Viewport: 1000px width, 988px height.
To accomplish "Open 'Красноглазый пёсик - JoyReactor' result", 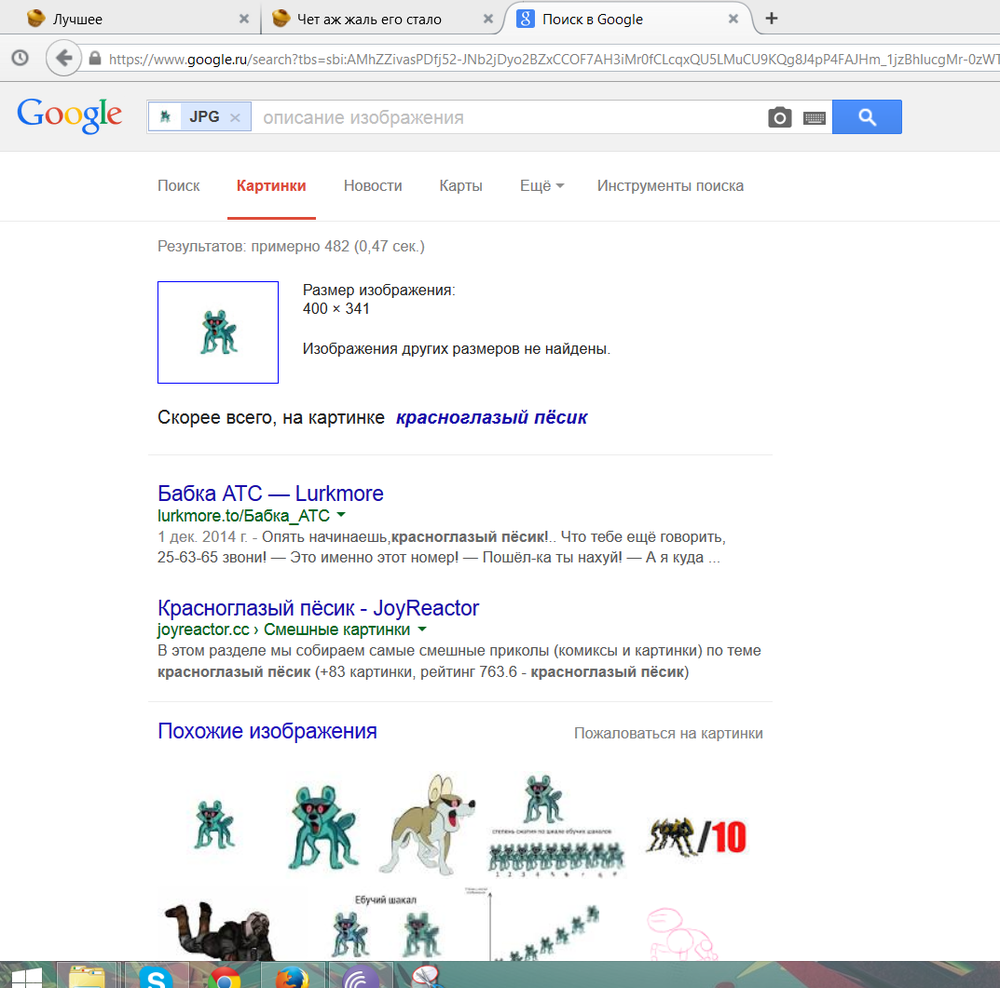I will coord(318,608).
